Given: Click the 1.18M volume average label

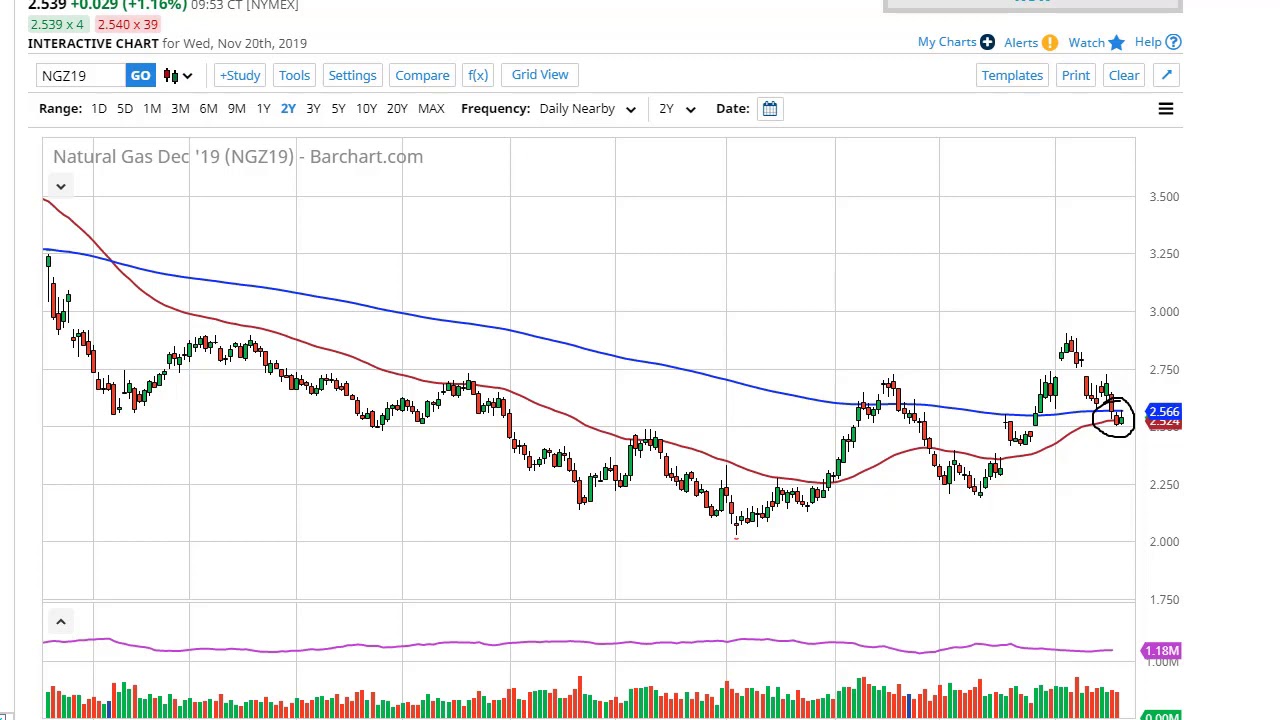Looking at the screenshot, I should (x=1161, y=651).
